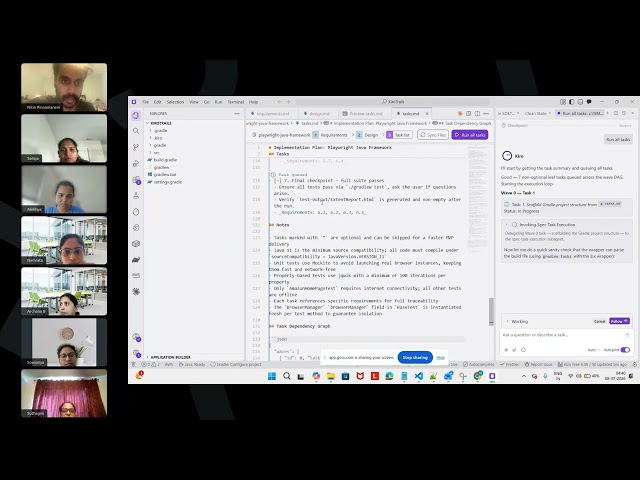Image resolution: width=640 pixels, height=480 pixels.
Task: Toggle the bottom panel icon in title bar
Action: 580,102
